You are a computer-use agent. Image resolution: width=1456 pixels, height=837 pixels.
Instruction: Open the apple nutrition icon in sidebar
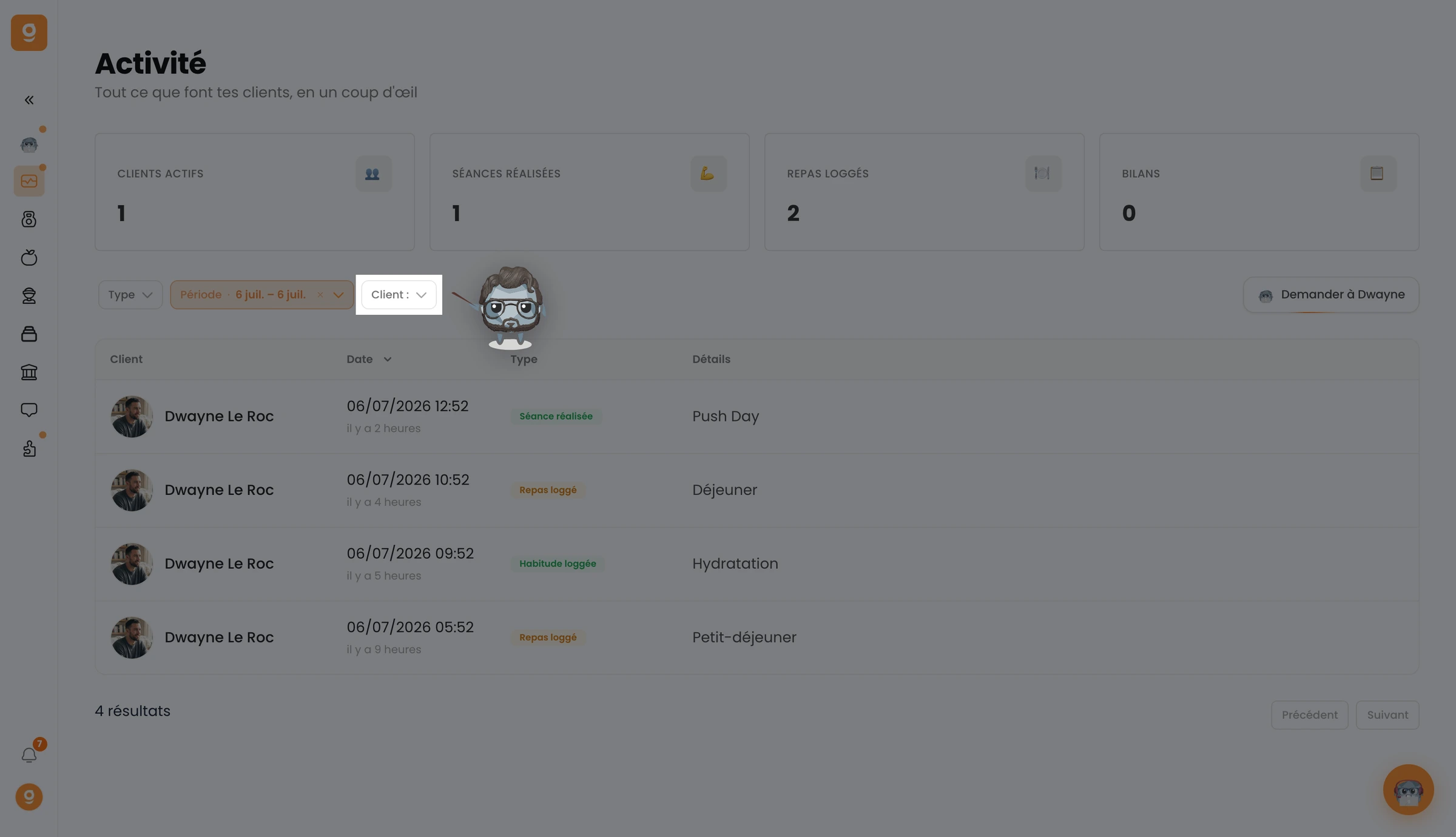[29, 257]
